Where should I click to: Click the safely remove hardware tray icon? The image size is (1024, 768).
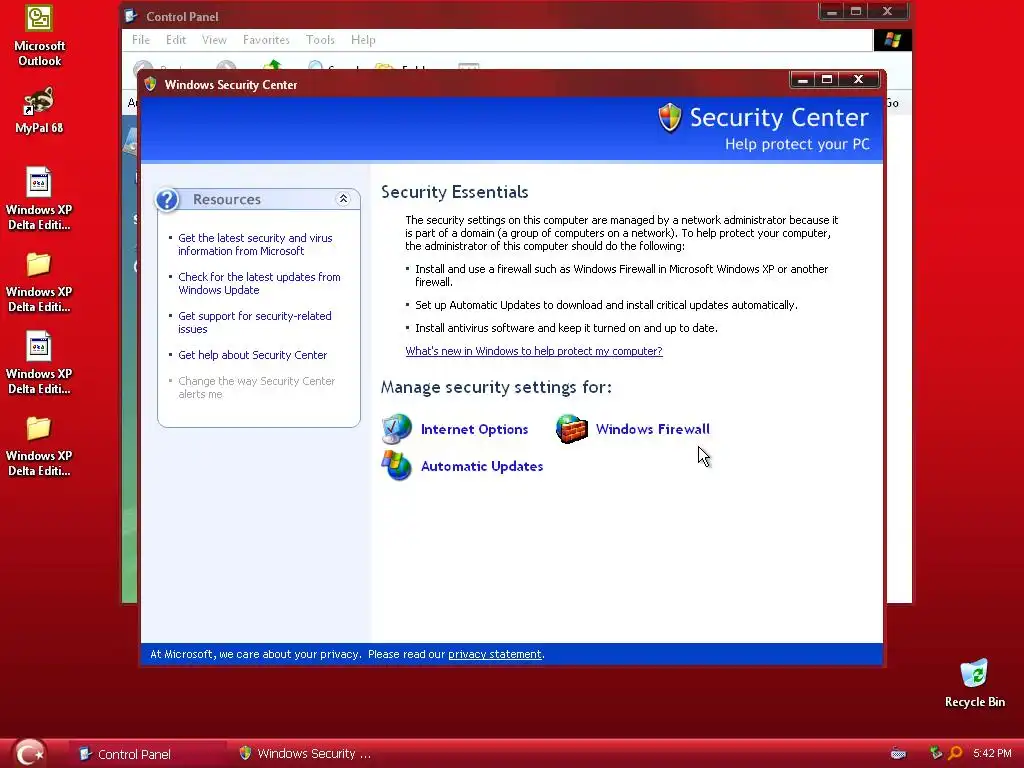point(936,753)
